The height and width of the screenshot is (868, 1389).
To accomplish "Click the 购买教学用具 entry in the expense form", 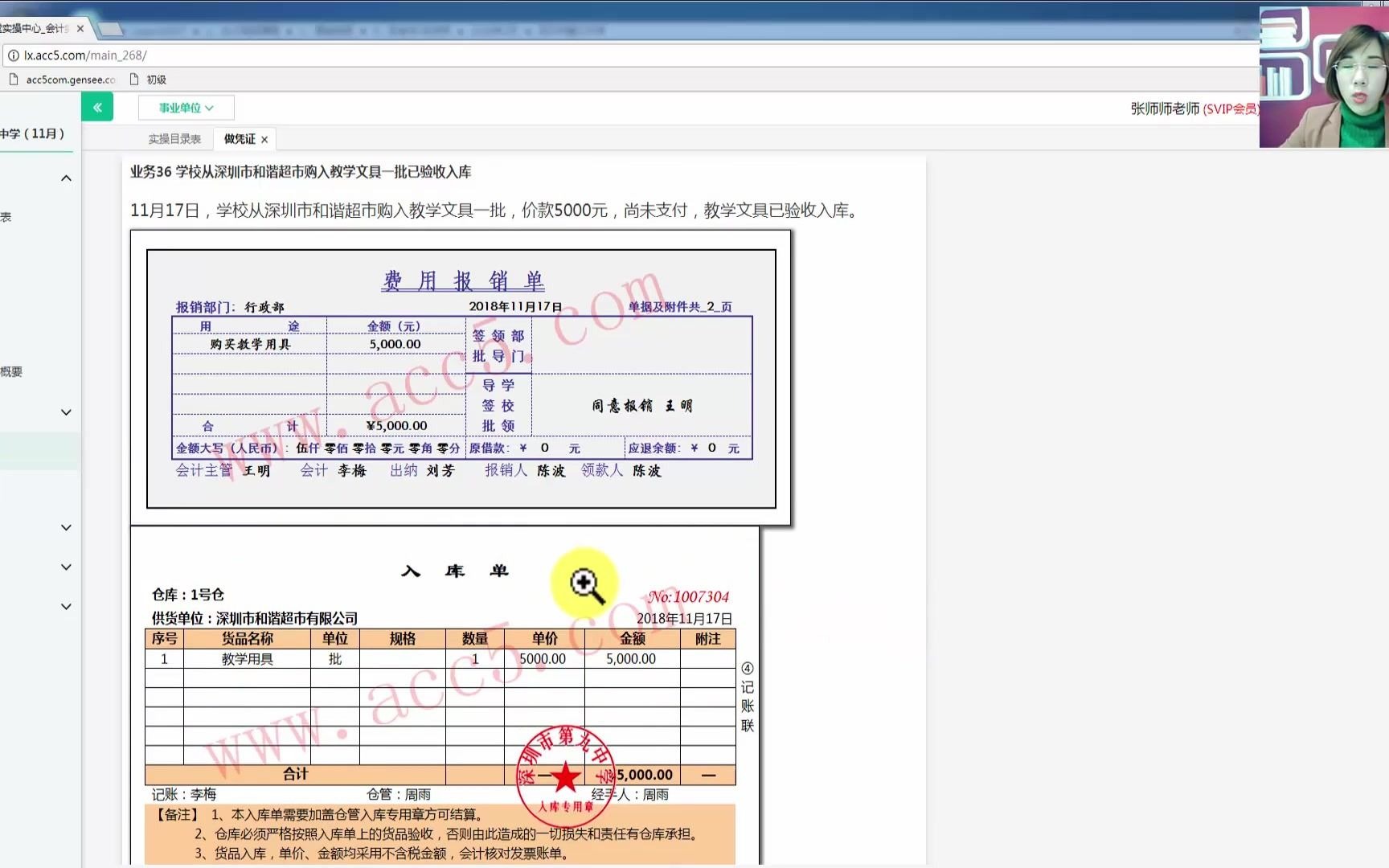I will pos(250,344).
